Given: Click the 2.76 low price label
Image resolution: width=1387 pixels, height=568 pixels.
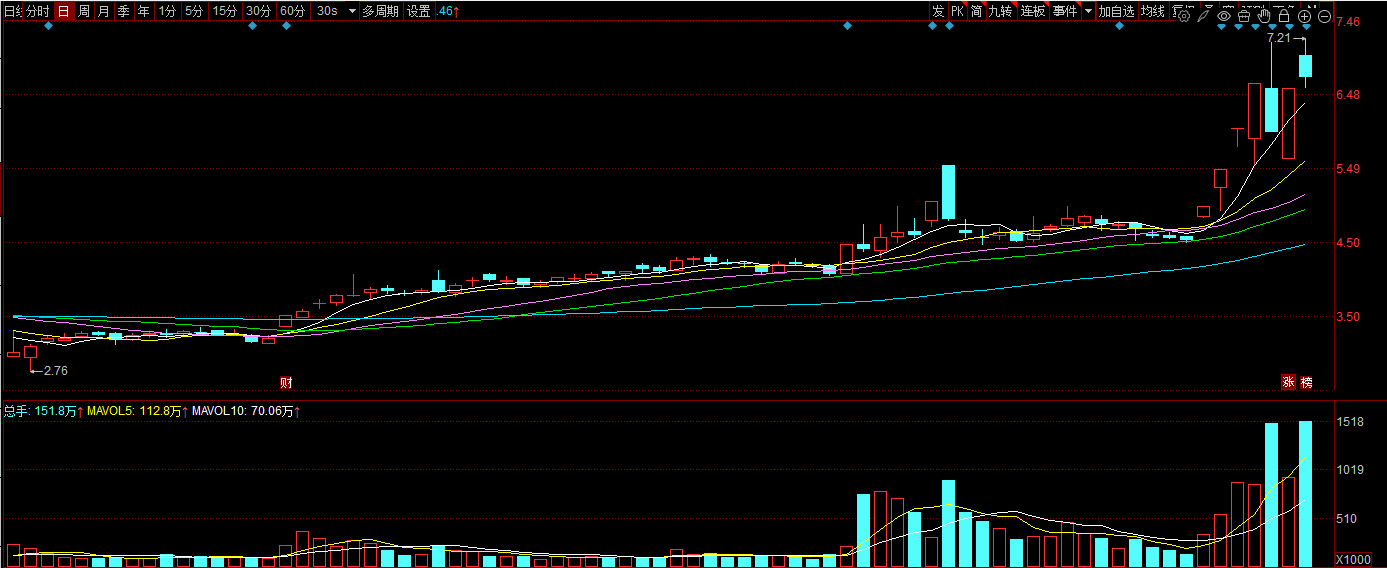Looking at the screenshot, I should point(55,370).
